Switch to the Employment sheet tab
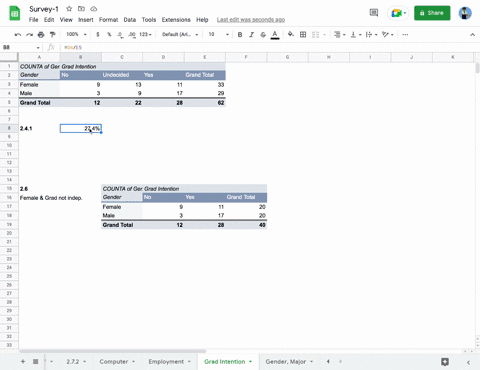Viewport: 480px width, 370px height. [x=166, y=361]
